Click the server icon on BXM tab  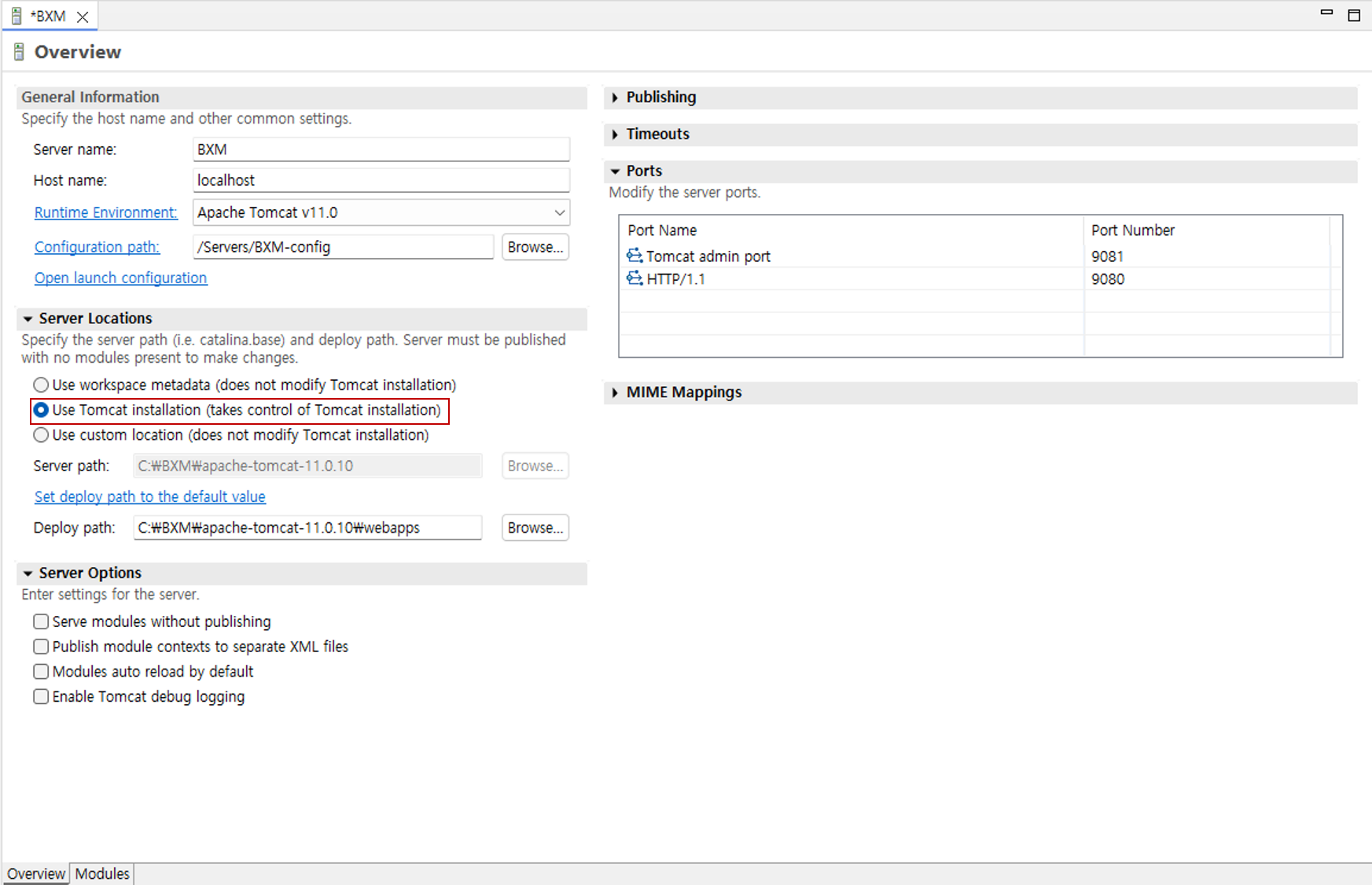point(17,16)
